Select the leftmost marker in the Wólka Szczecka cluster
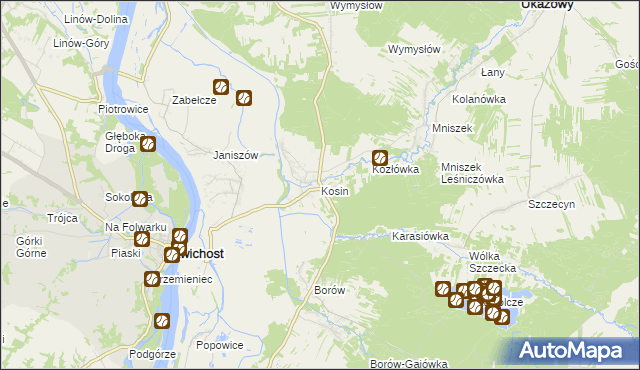Screen dimensions: 640x370 443,289
